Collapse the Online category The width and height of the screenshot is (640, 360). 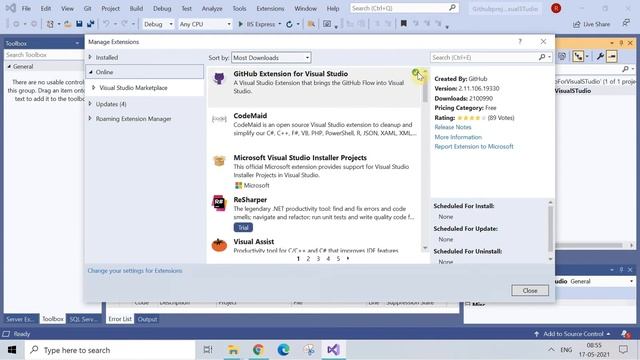91,72
